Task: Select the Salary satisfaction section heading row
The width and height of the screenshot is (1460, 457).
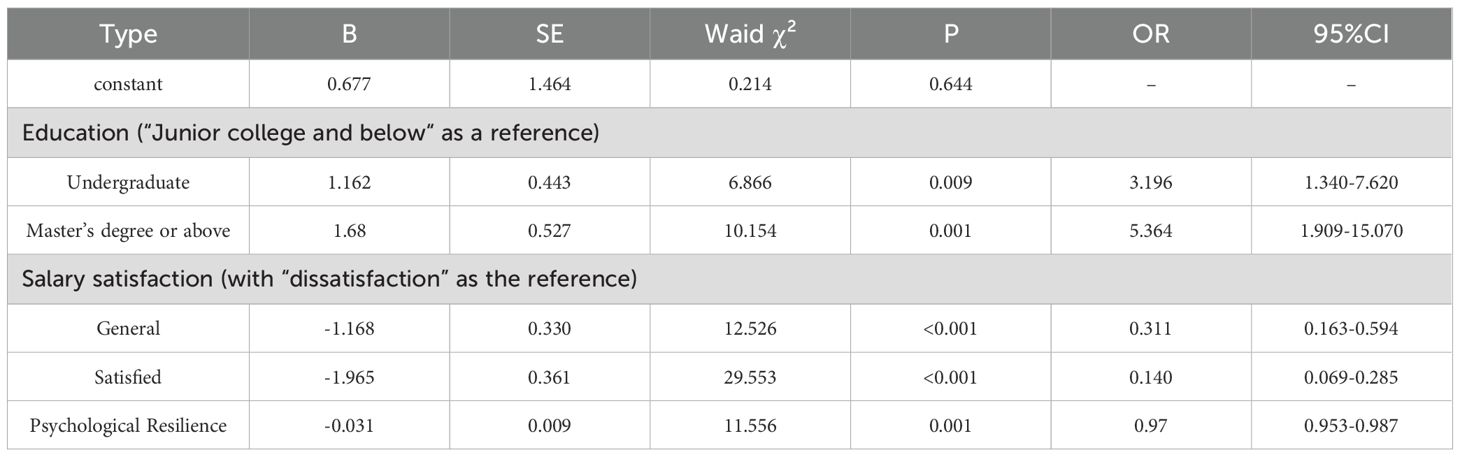Action: point(330,279)
